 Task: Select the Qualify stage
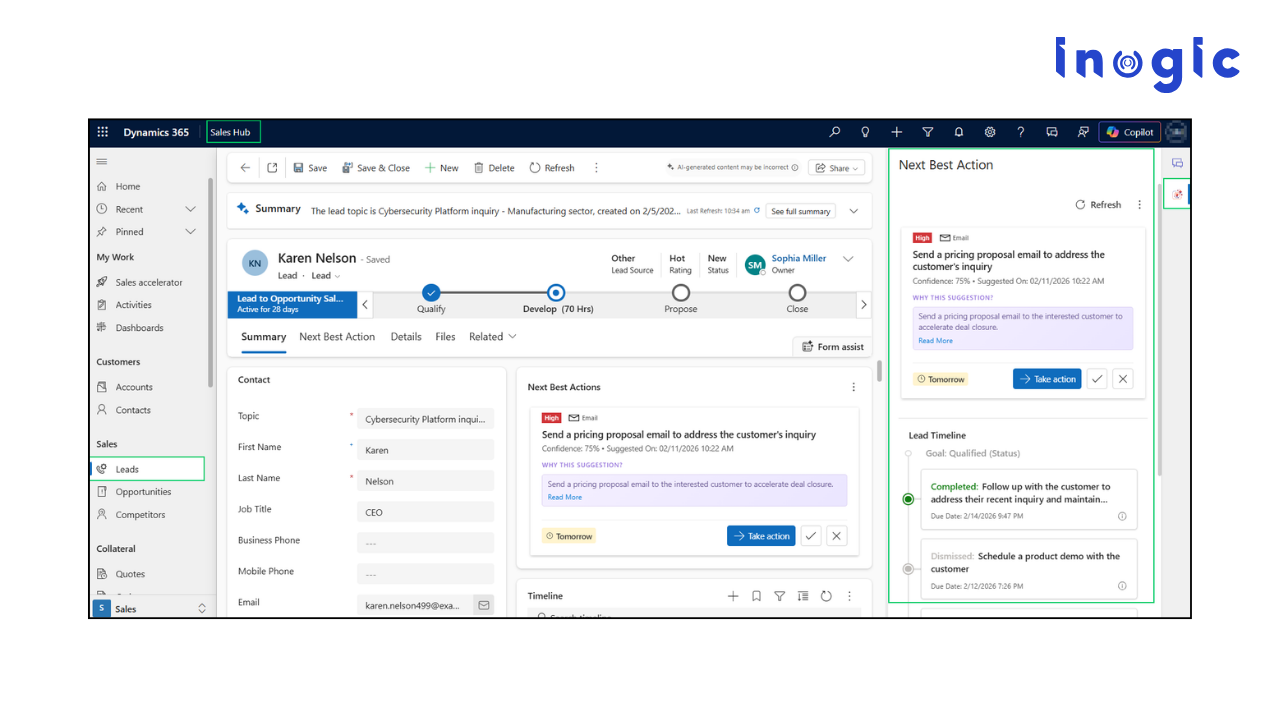tap(431, 293)
